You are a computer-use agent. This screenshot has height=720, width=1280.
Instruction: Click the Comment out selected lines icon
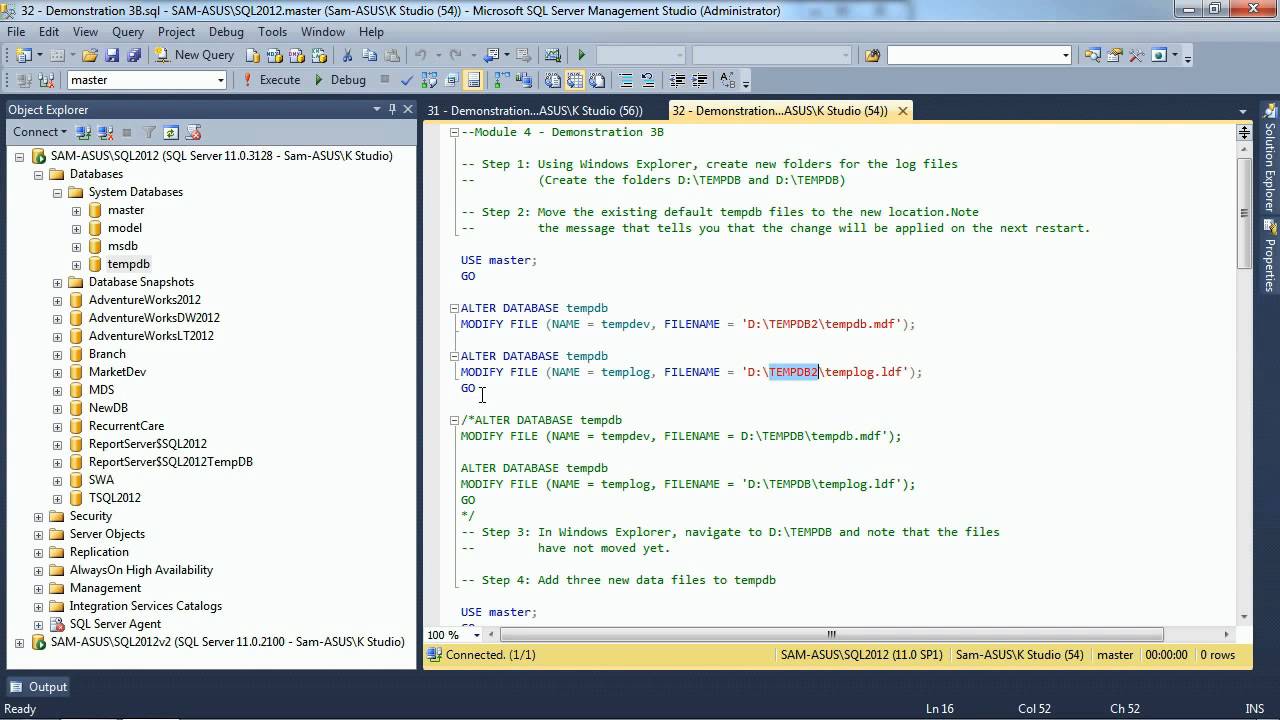pos(627,80)
